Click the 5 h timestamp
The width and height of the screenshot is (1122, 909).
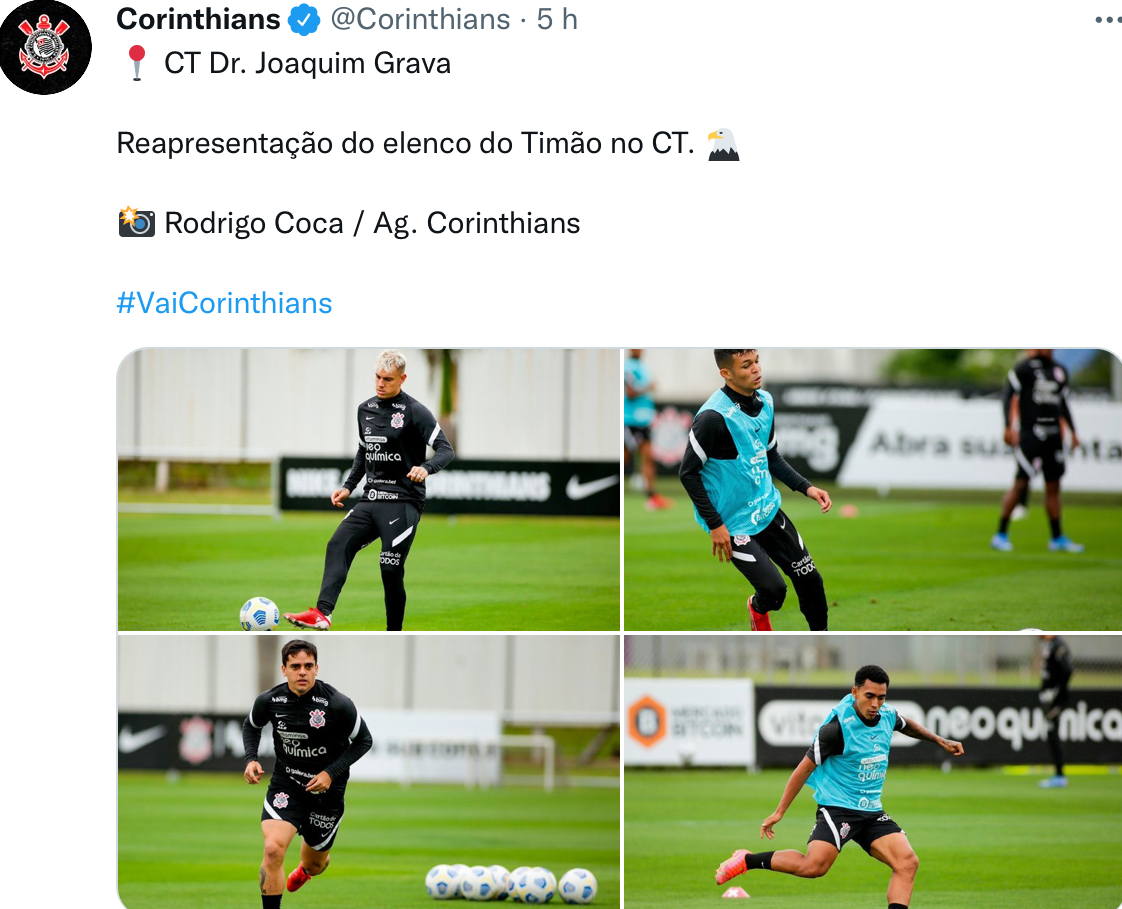[x=557, y=19]
